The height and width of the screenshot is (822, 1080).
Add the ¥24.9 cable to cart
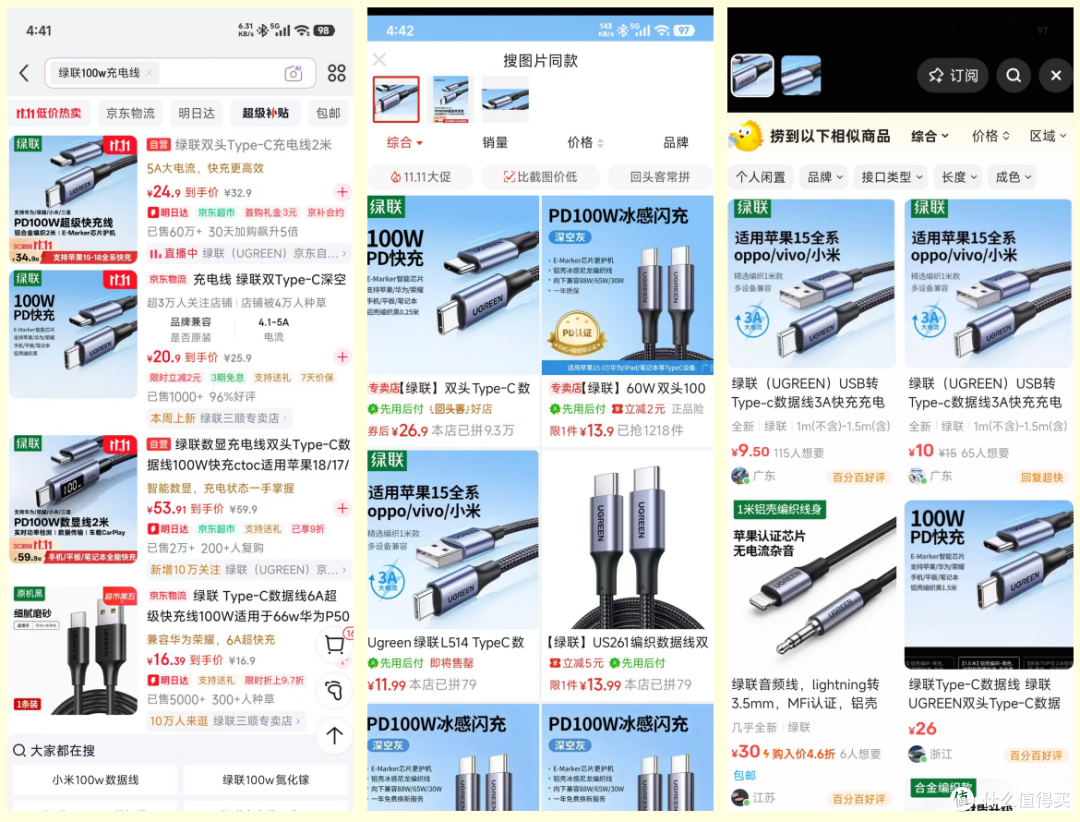point(342,192)
